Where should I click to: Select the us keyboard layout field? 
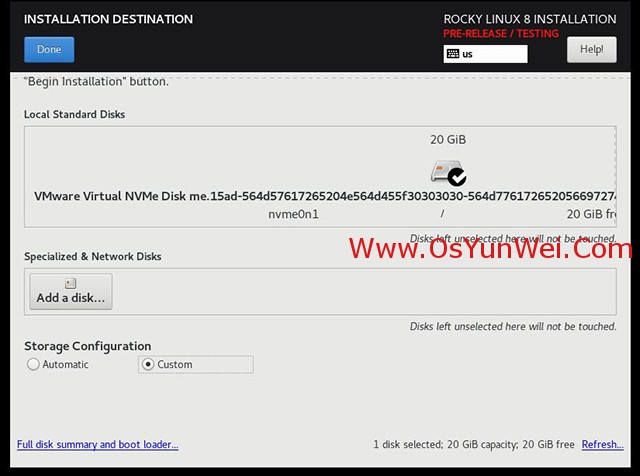pos(485,54)
